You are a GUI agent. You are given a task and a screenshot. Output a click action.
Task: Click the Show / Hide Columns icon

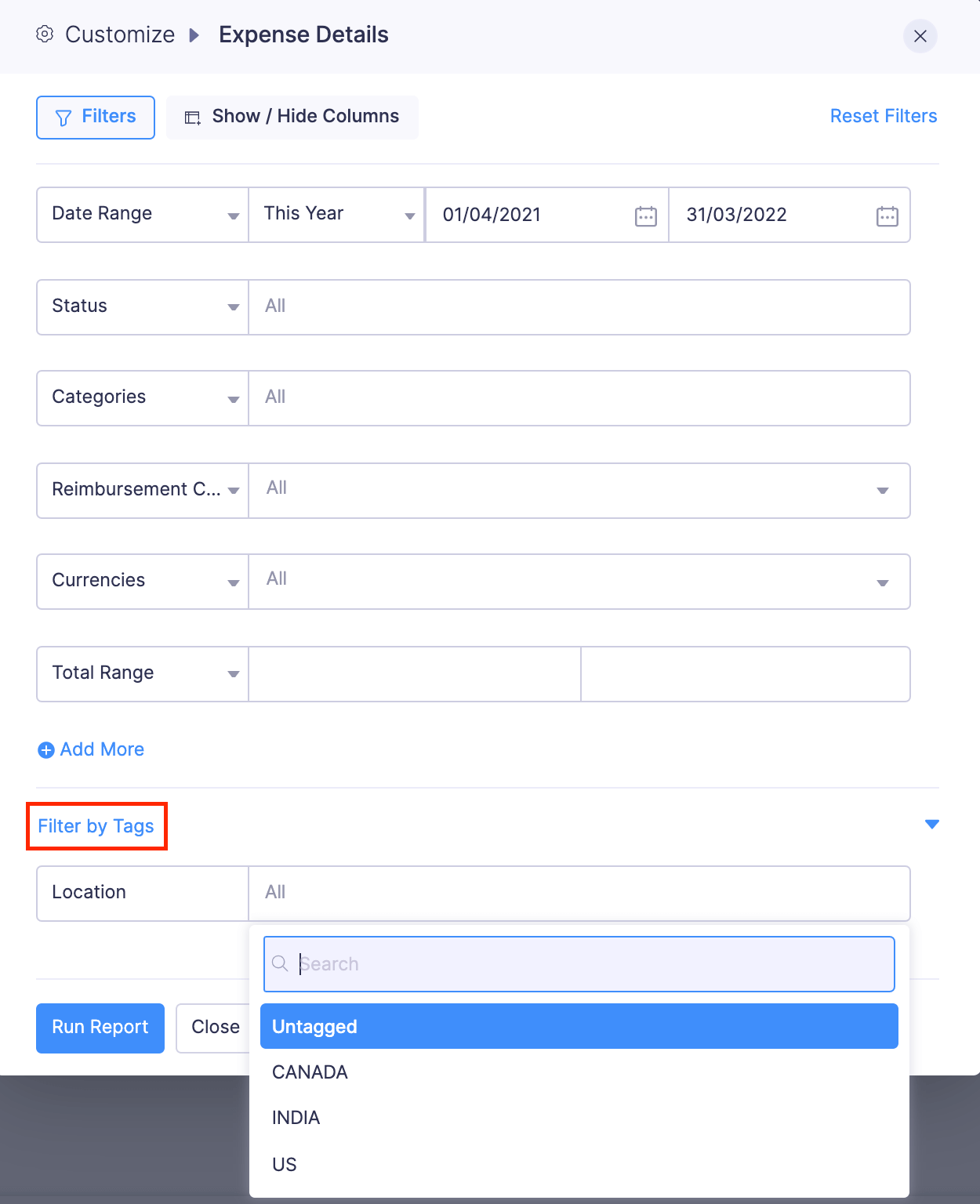coord(192,117)
